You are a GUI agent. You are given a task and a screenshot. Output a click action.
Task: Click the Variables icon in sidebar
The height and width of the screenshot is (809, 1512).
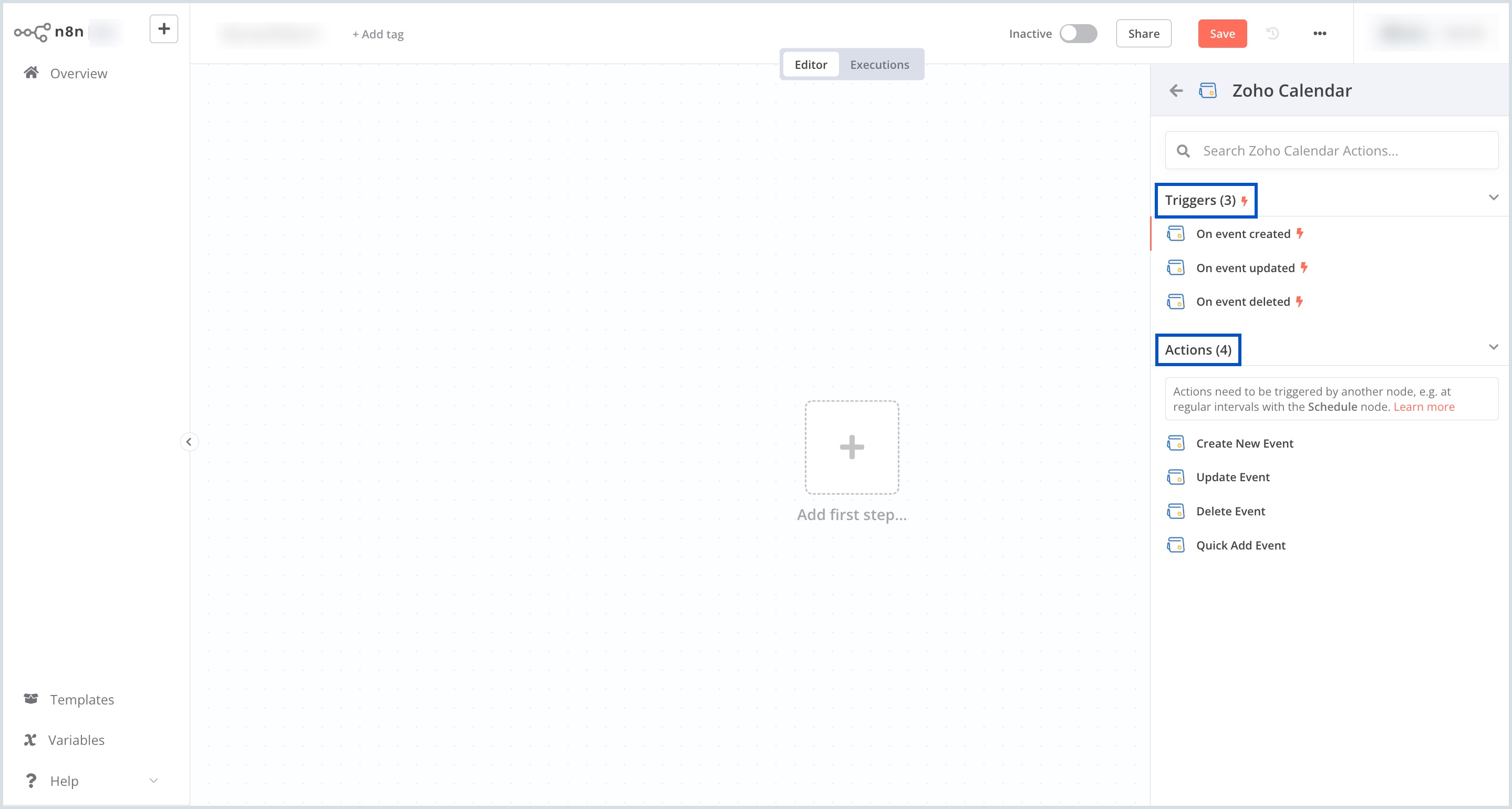pos(30,740)
